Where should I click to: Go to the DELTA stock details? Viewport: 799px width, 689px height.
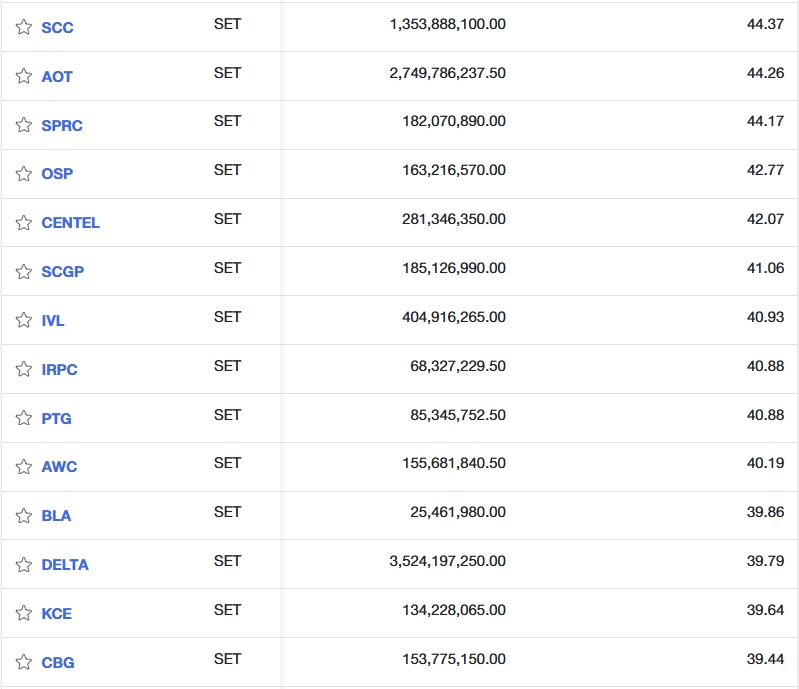tap(65, 565)
